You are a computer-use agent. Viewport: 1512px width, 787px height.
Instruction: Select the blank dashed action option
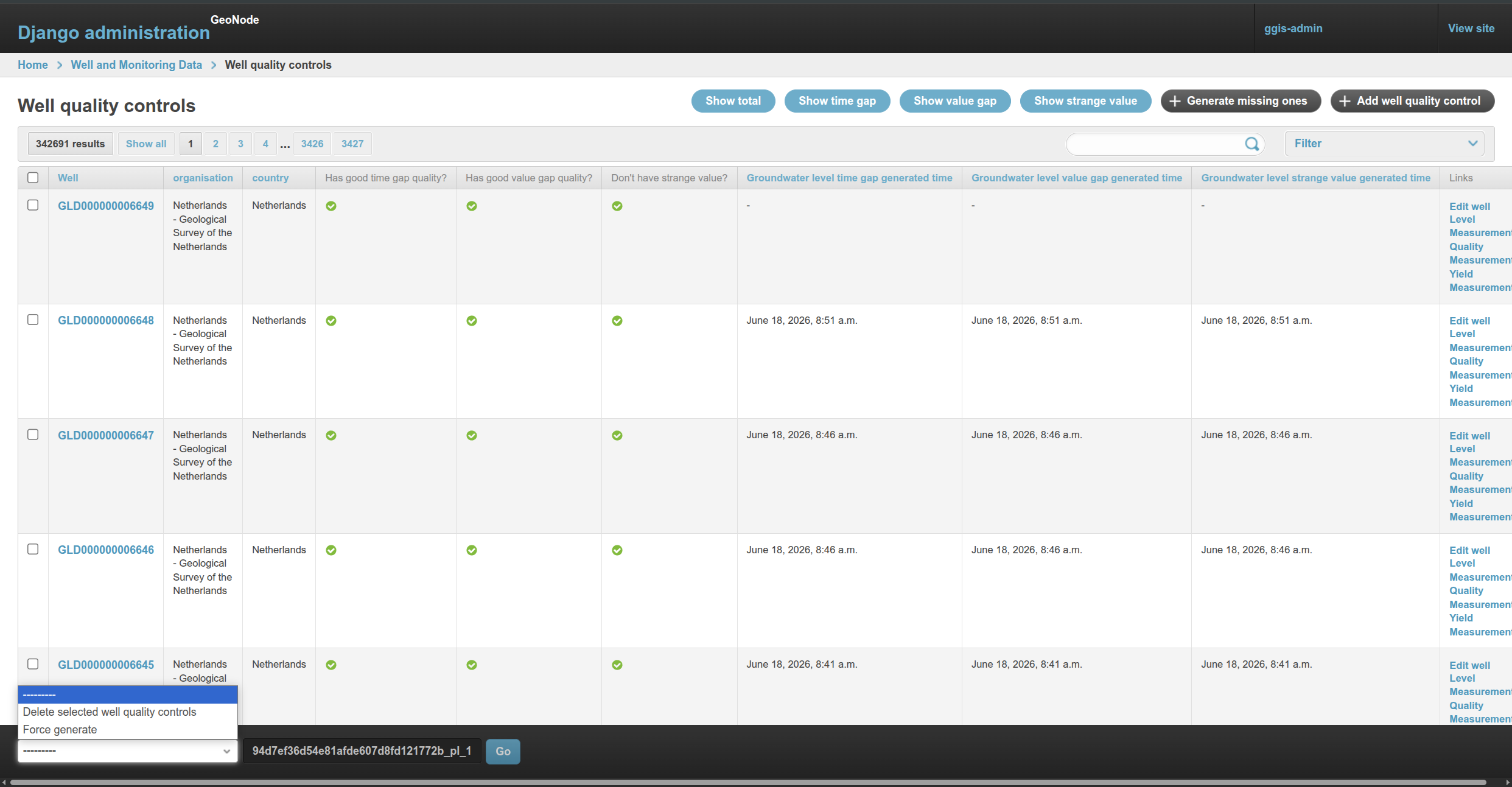click(128, 694)
